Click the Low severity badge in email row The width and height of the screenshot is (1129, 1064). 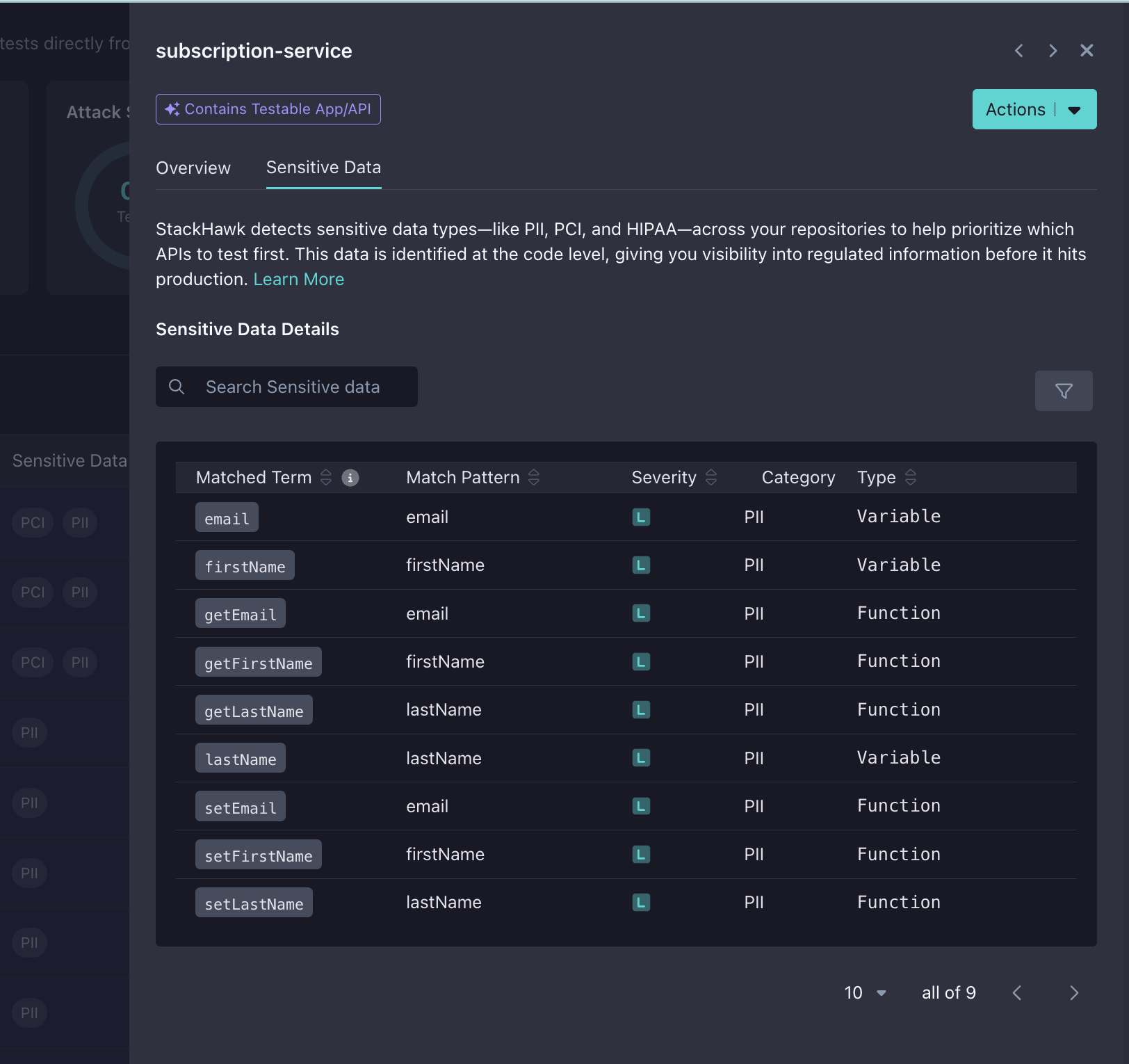tap(641, 517)
